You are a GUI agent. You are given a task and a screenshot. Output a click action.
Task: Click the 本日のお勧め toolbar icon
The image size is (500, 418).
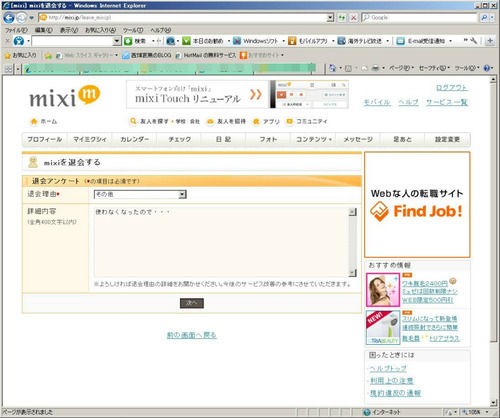point(186,41)
